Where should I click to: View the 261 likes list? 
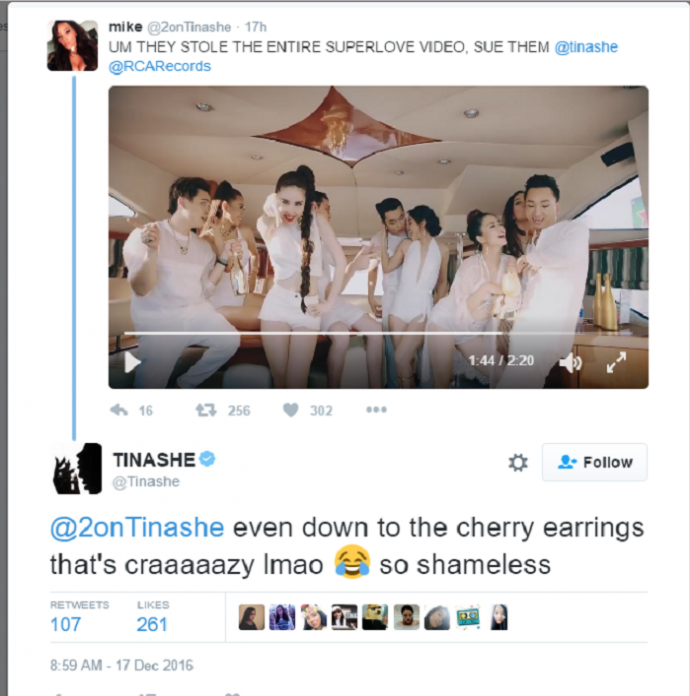[x=153, y=617]
